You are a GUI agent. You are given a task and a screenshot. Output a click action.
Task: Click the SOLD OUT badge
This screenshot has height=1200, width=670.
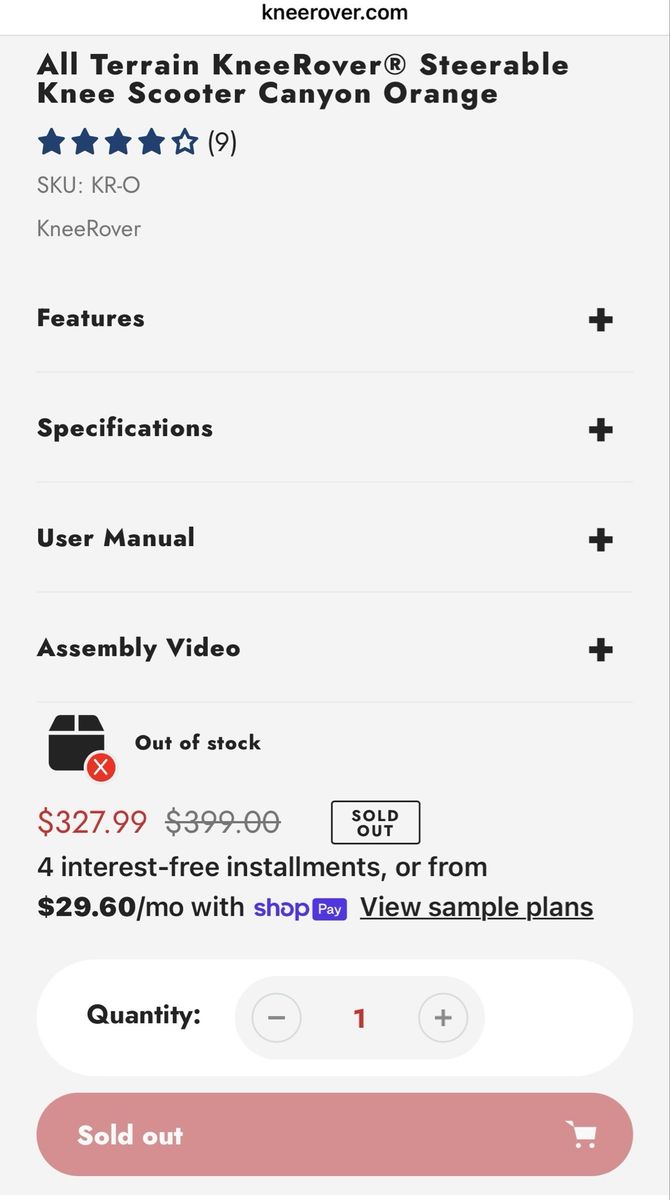(x=375, y=823)
